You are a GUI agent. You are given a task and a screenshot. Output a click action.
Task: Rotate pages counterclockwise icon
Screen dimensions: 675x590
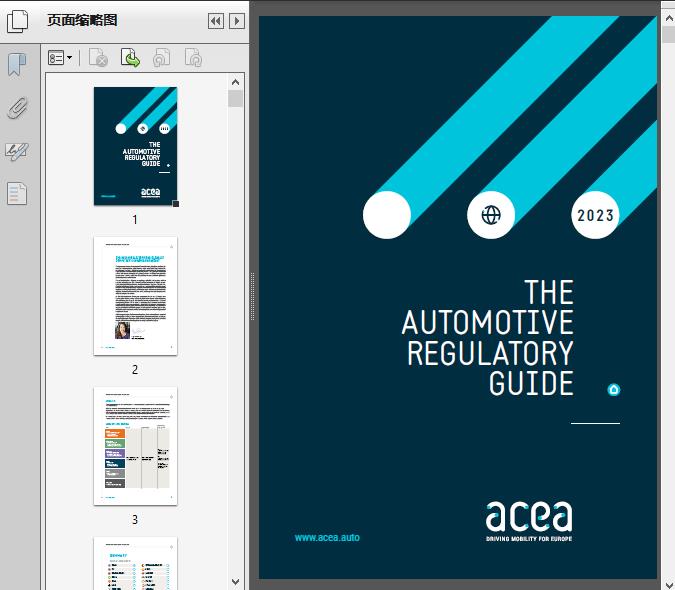pyautogui.click(x=161, y=58)
